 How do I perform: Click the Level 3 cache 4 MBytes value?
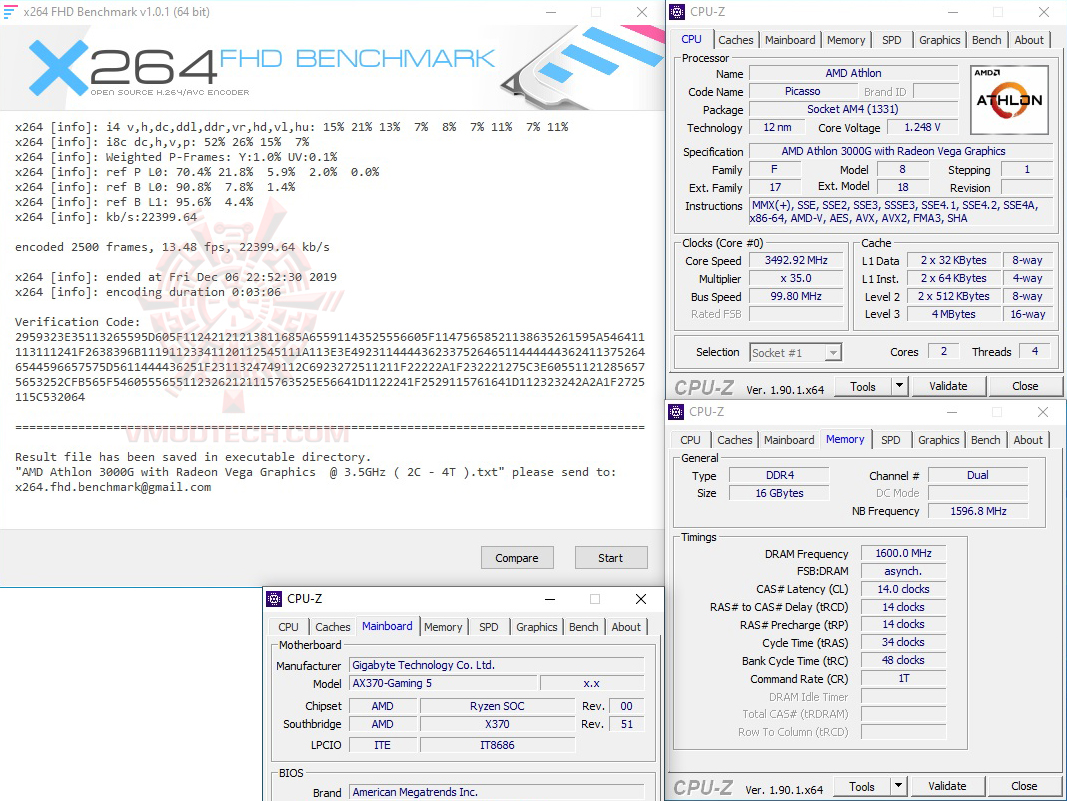(x=953, y=314)
